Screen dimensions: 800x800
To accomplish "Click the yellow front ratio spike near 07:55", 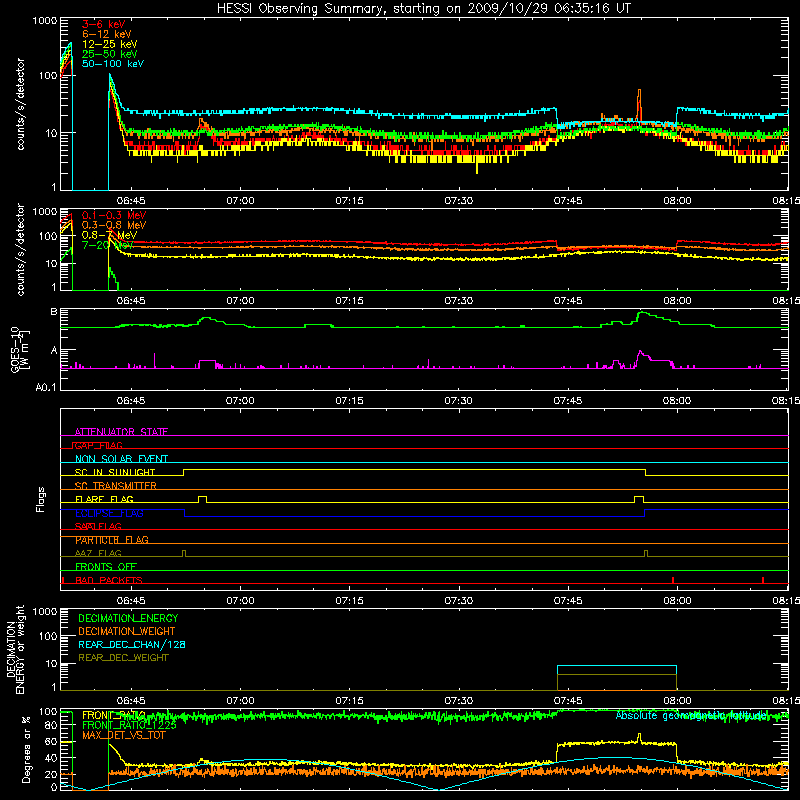I will (639, 738).
